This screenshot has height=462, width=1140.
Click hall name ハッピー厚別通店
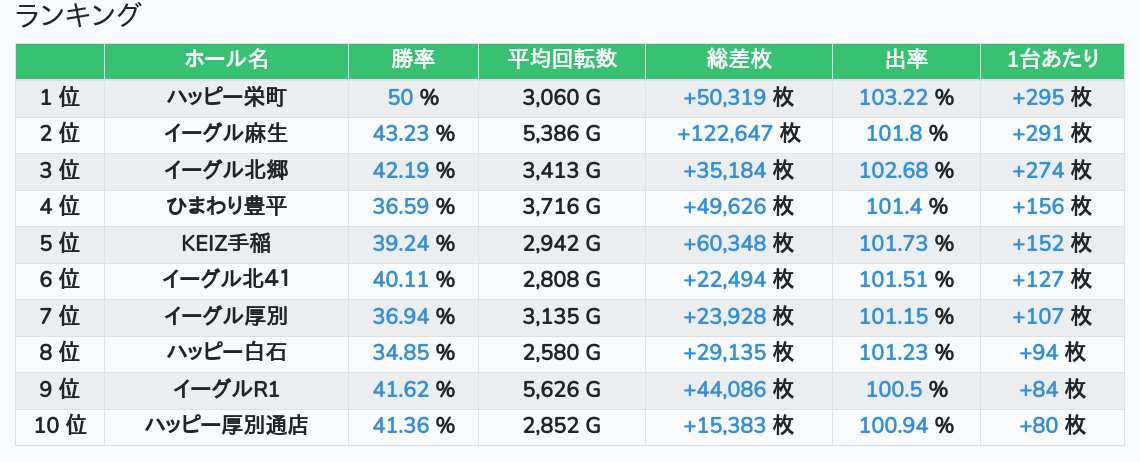coord(226,426)
